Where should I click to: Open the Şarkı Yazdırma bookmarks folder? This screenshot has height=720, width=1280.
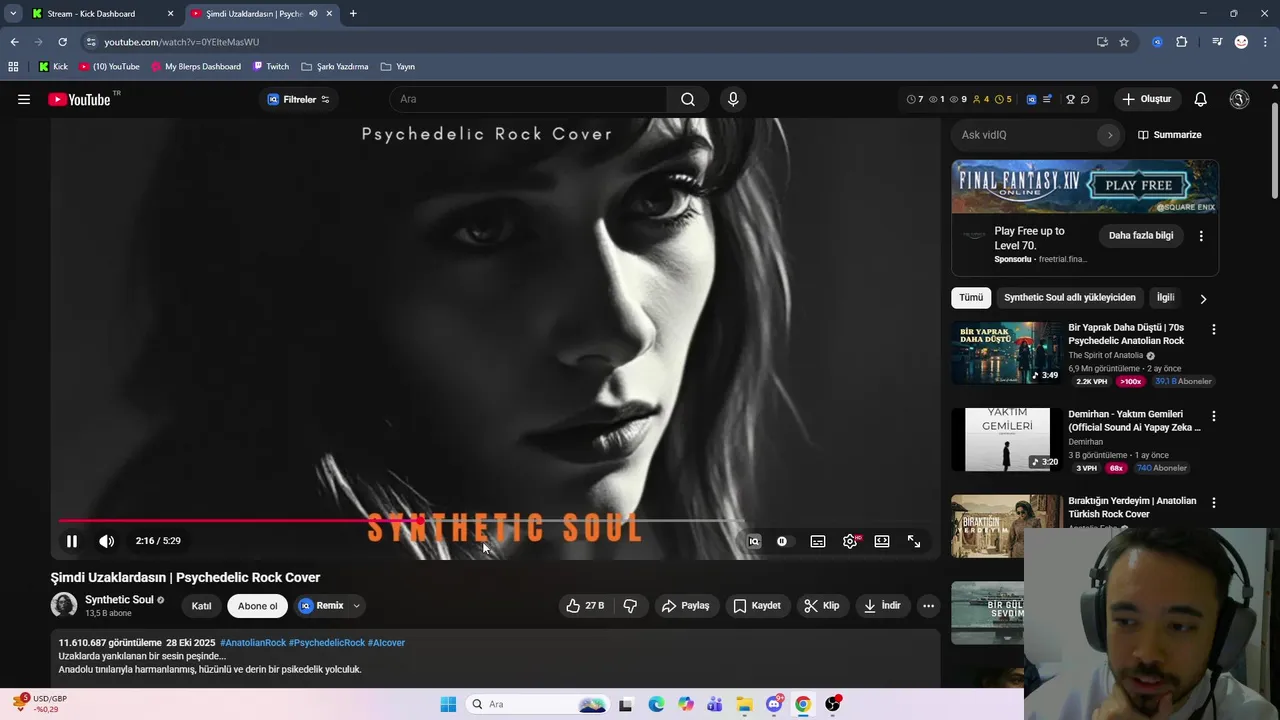335,67
